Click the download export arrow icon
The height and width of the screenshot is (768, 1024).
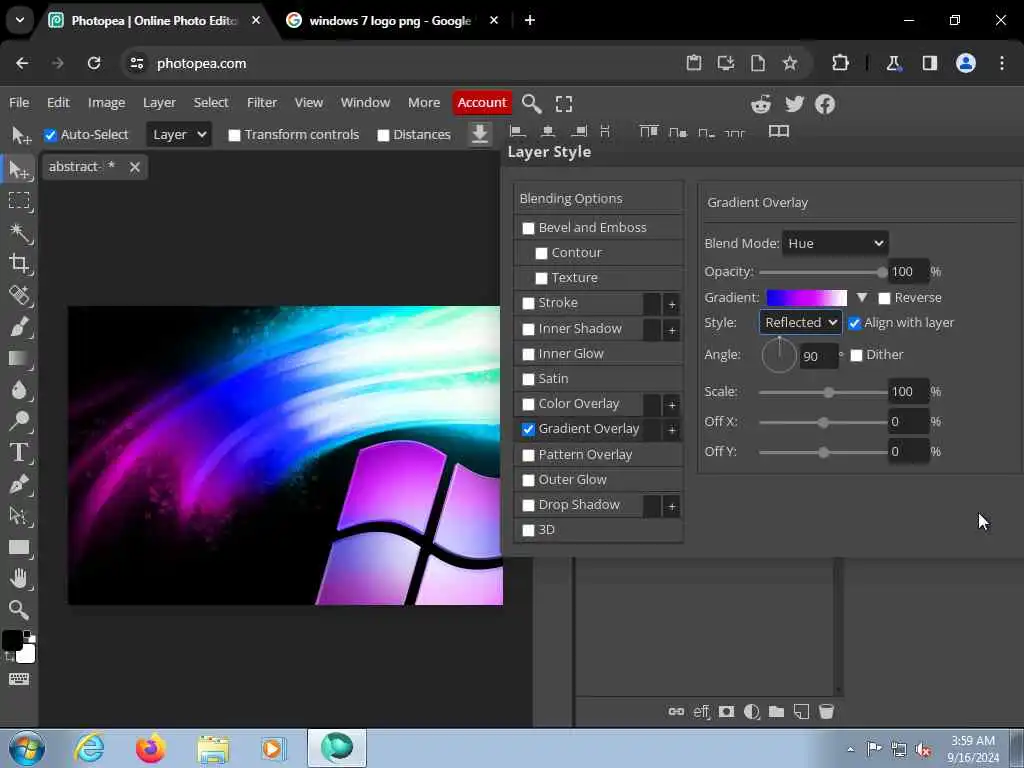pyautogui.click(x=479, y=134)
